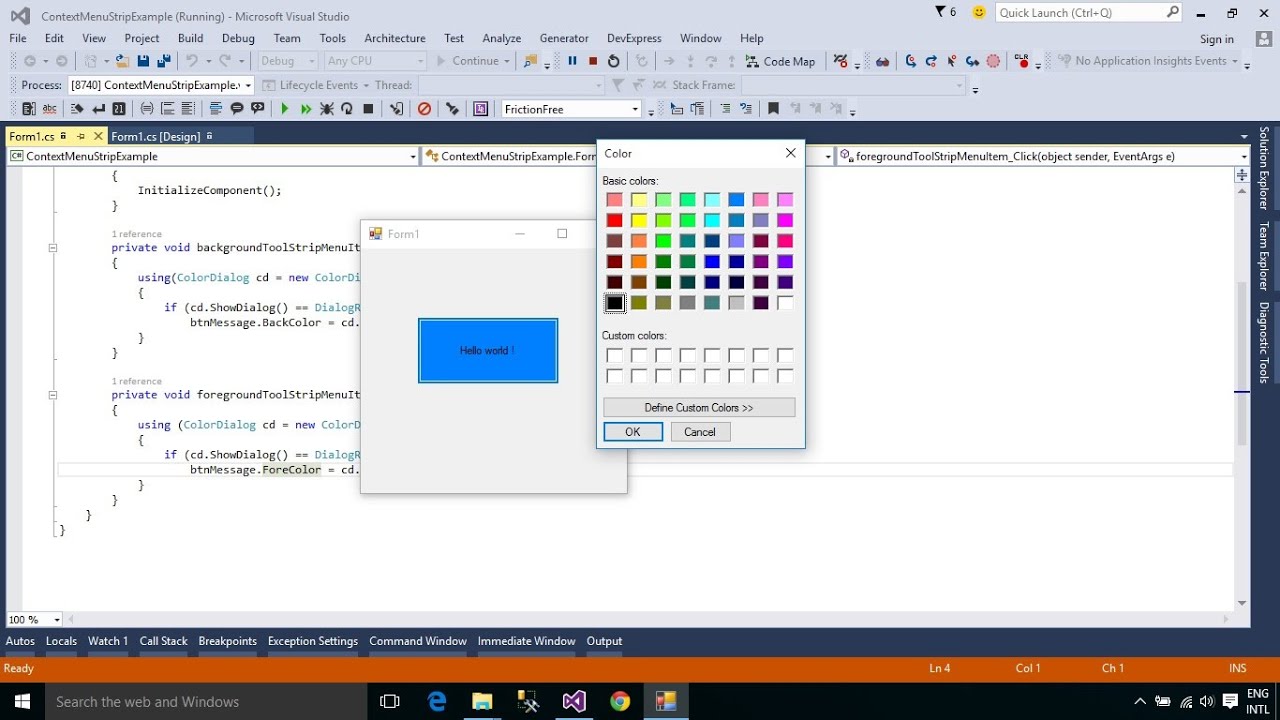
Task: Open the Debug menu
Action: coord(238,38)
